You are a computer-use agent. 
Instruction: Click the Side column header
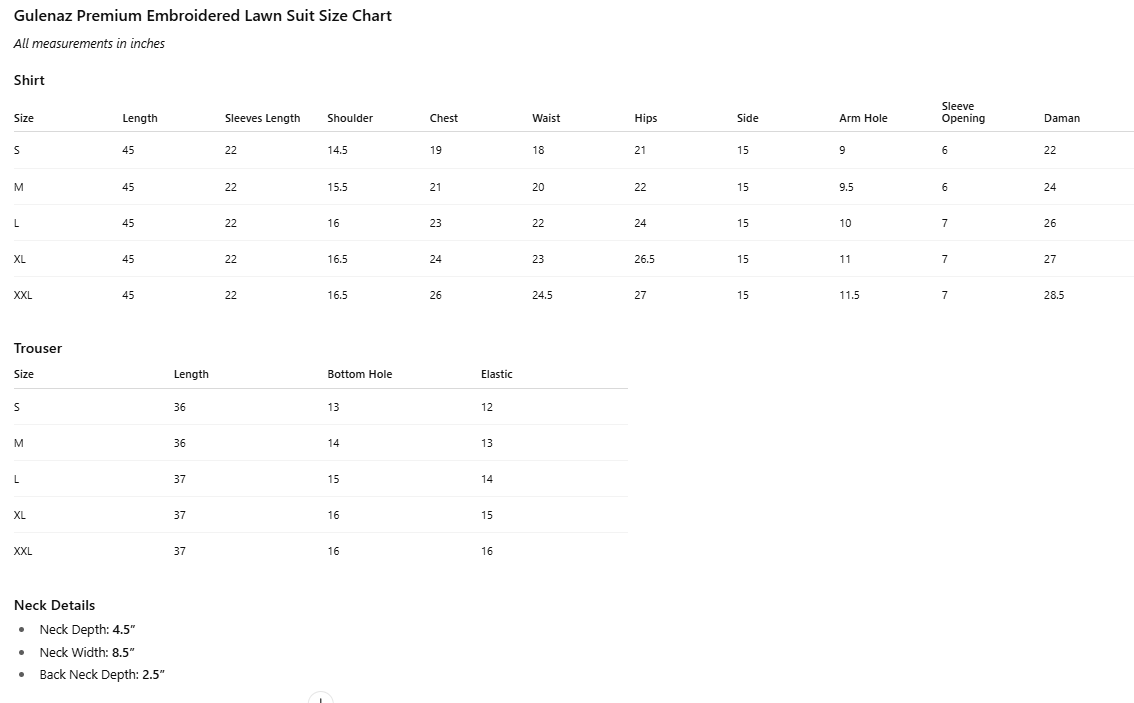point(748,118)
